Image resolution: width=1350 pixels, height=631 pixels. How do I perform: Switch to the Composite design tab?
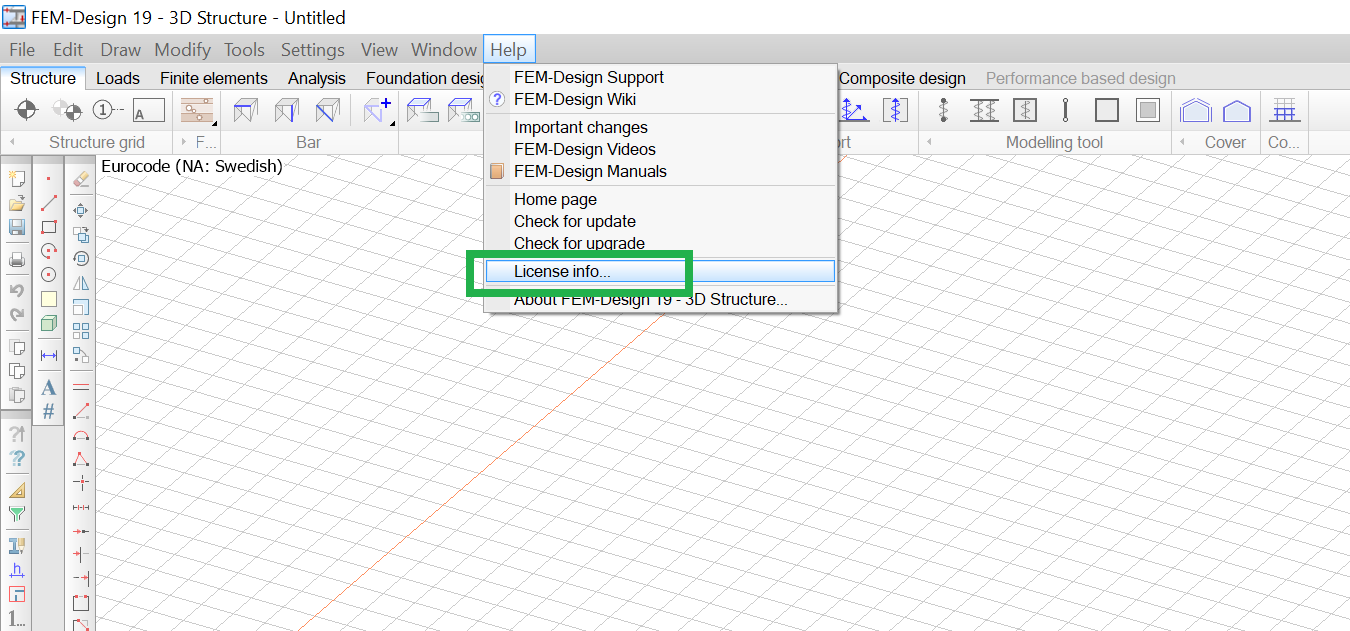[902, 78]
